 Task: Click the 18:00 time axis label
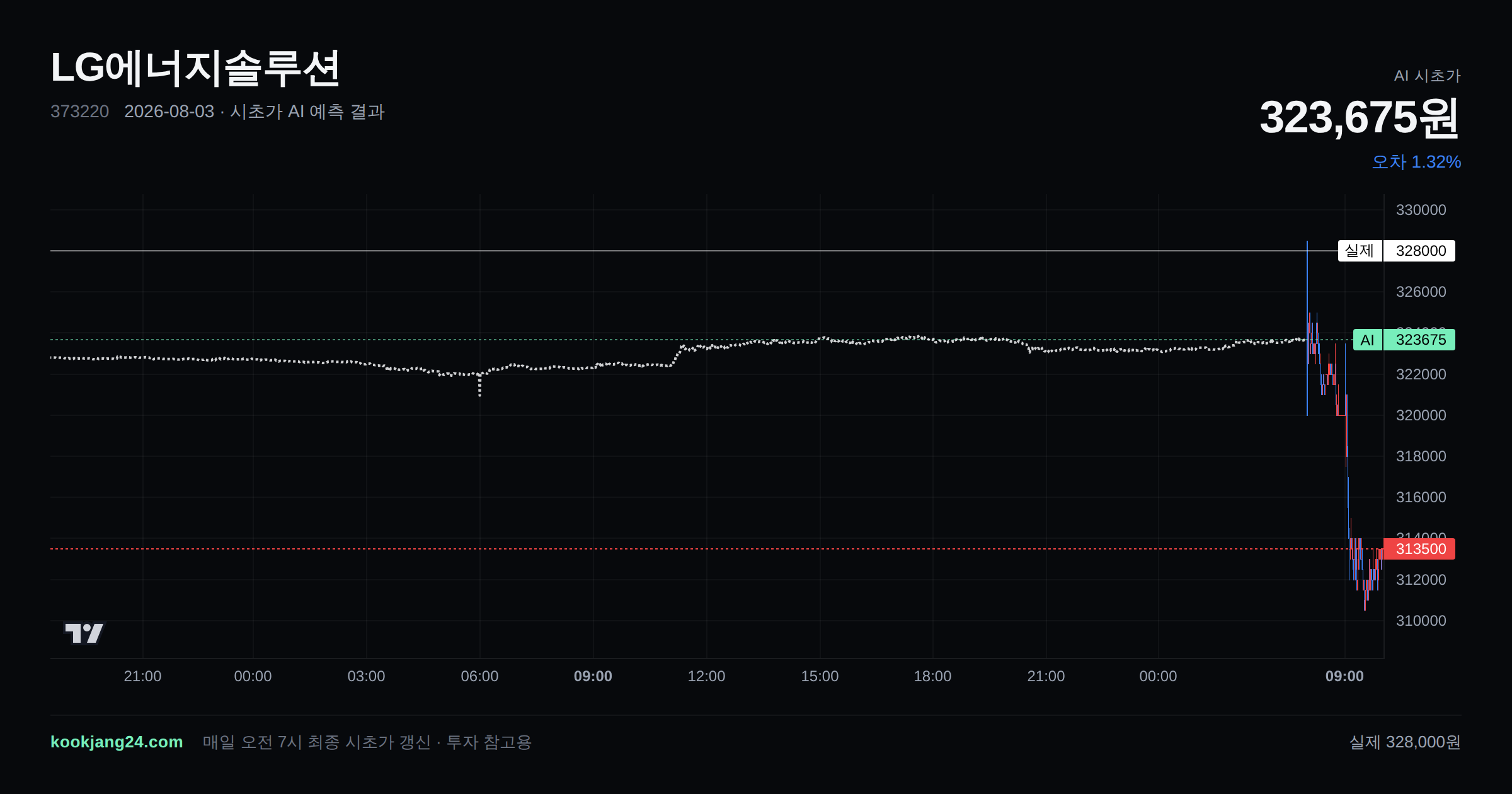pyautogui.click(x=932, y=676)
